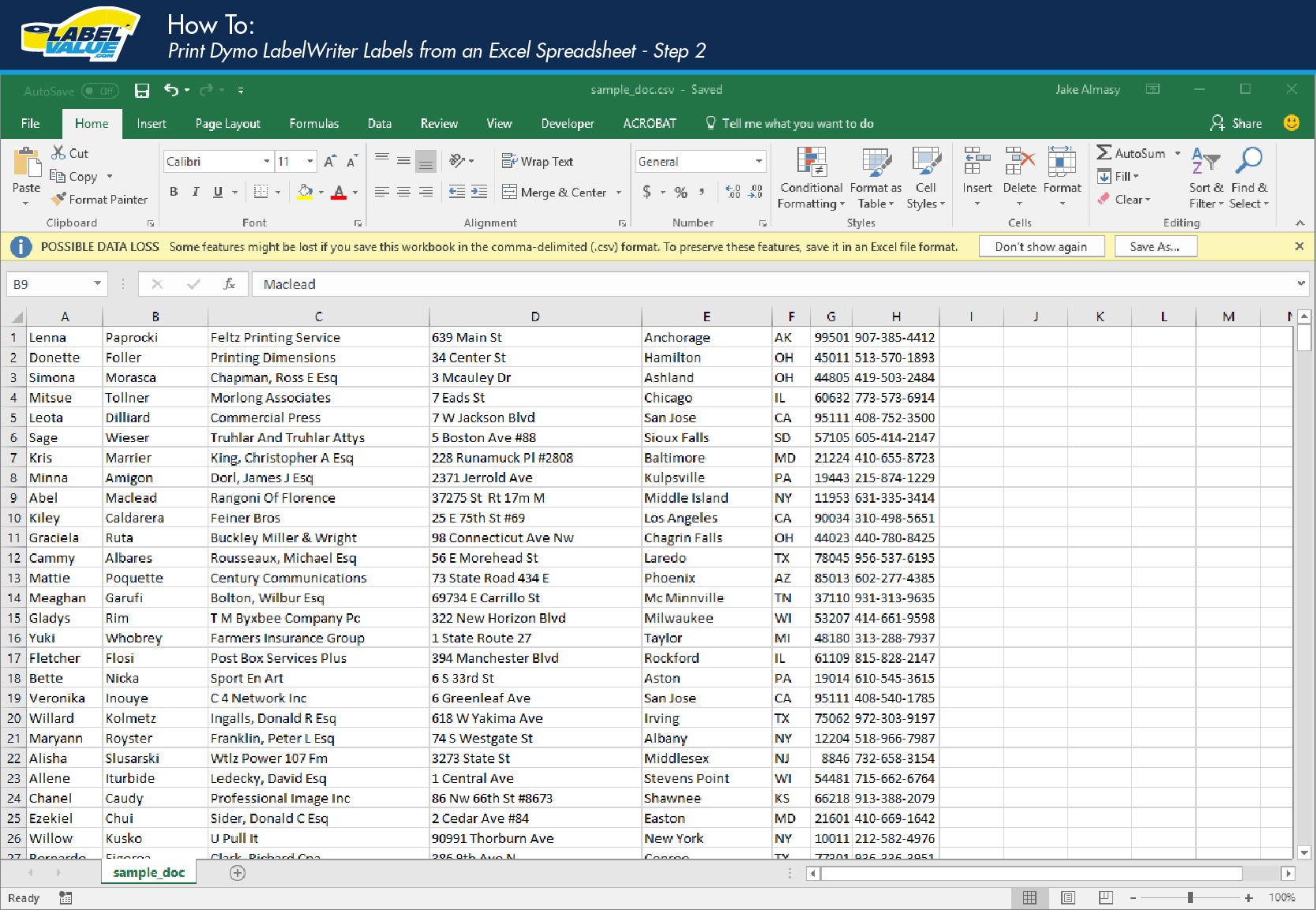Click the Decrease Decimal icon
Image resolution: width=1316 pixels, height=910 pixels.
coord(755,192)
